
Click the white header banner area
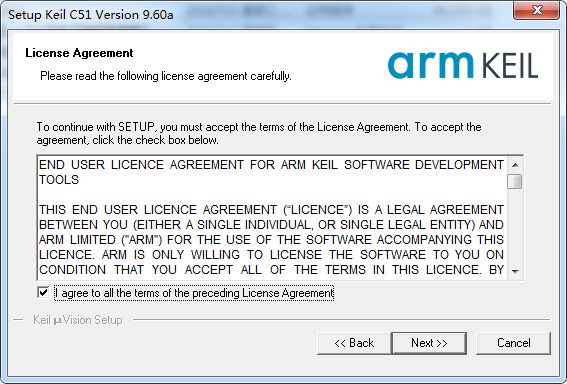pos(282,67)
